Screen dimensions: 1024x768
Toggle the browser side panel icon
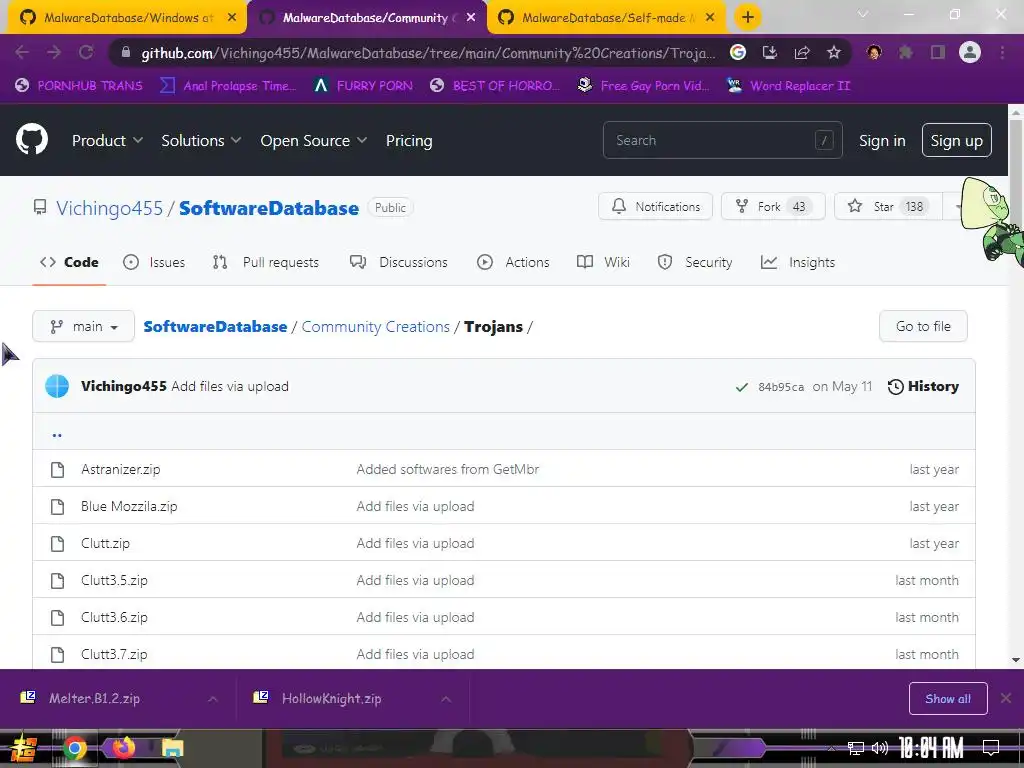938,52
